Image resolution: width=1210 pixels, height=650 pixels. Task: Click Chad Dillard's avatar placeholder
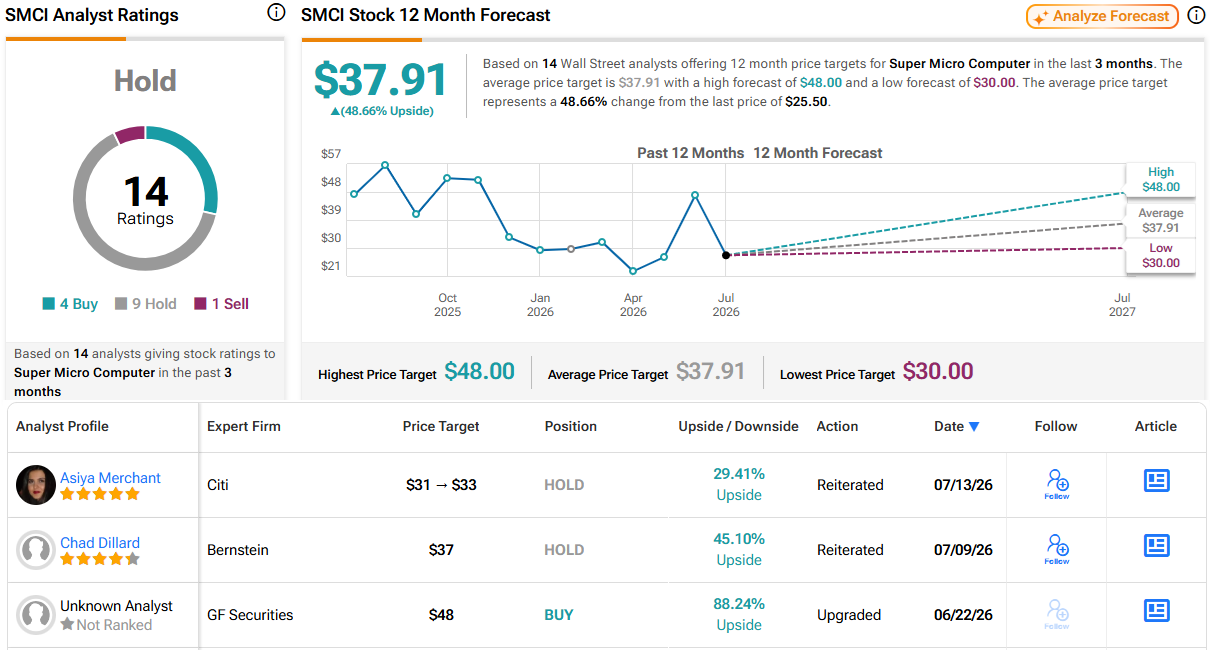pyautogui.click(x=35, y=550)
